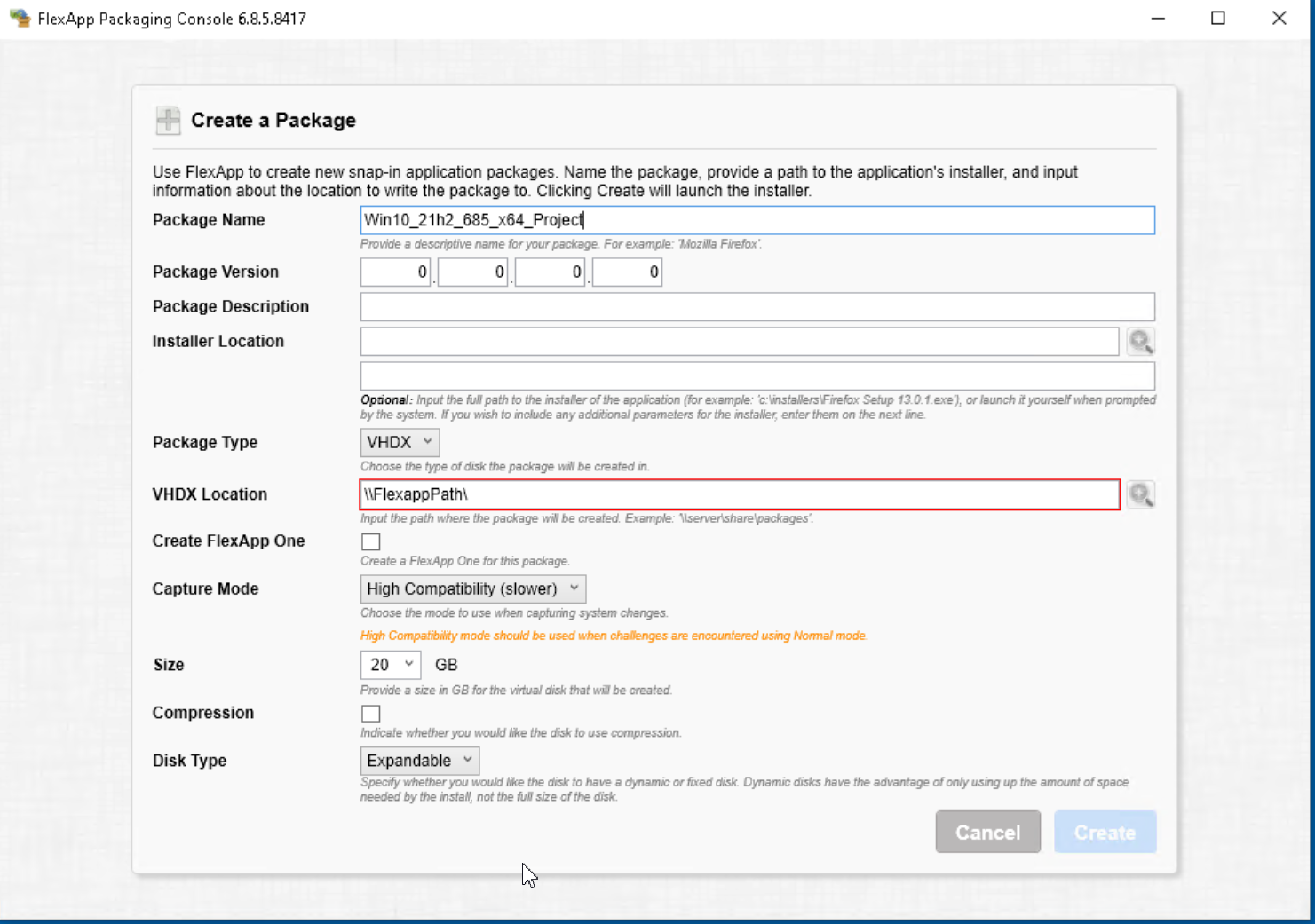Open the Package Type VHDX dropdown
1315x924 pixels.
tap(400, 442)
